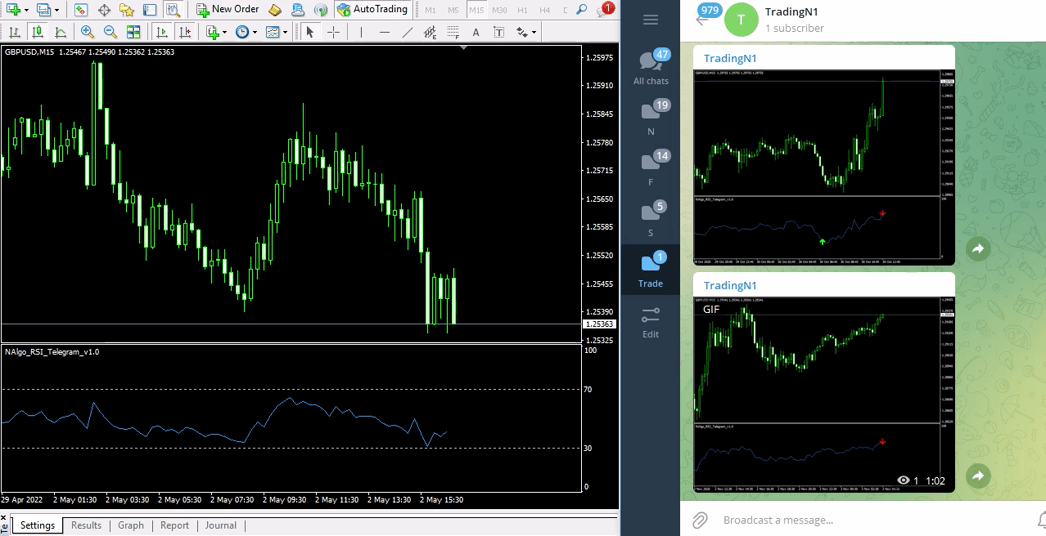Viewport: 1046px width, 536px height.
Task: Select the M30 timeframe
Action: pyautogui.click(x=500, y=10)
